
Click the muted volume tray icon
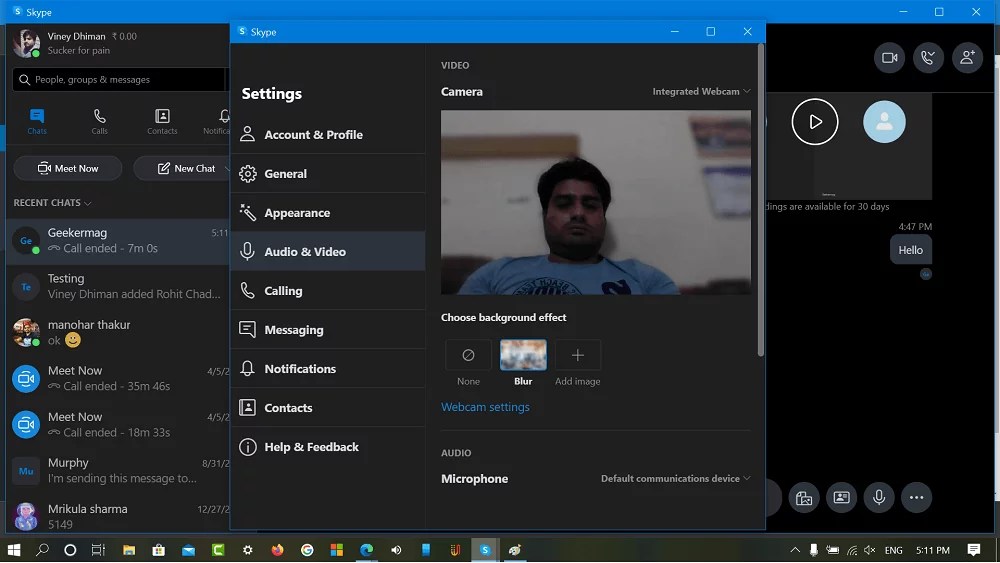click(x=869, y=550)
